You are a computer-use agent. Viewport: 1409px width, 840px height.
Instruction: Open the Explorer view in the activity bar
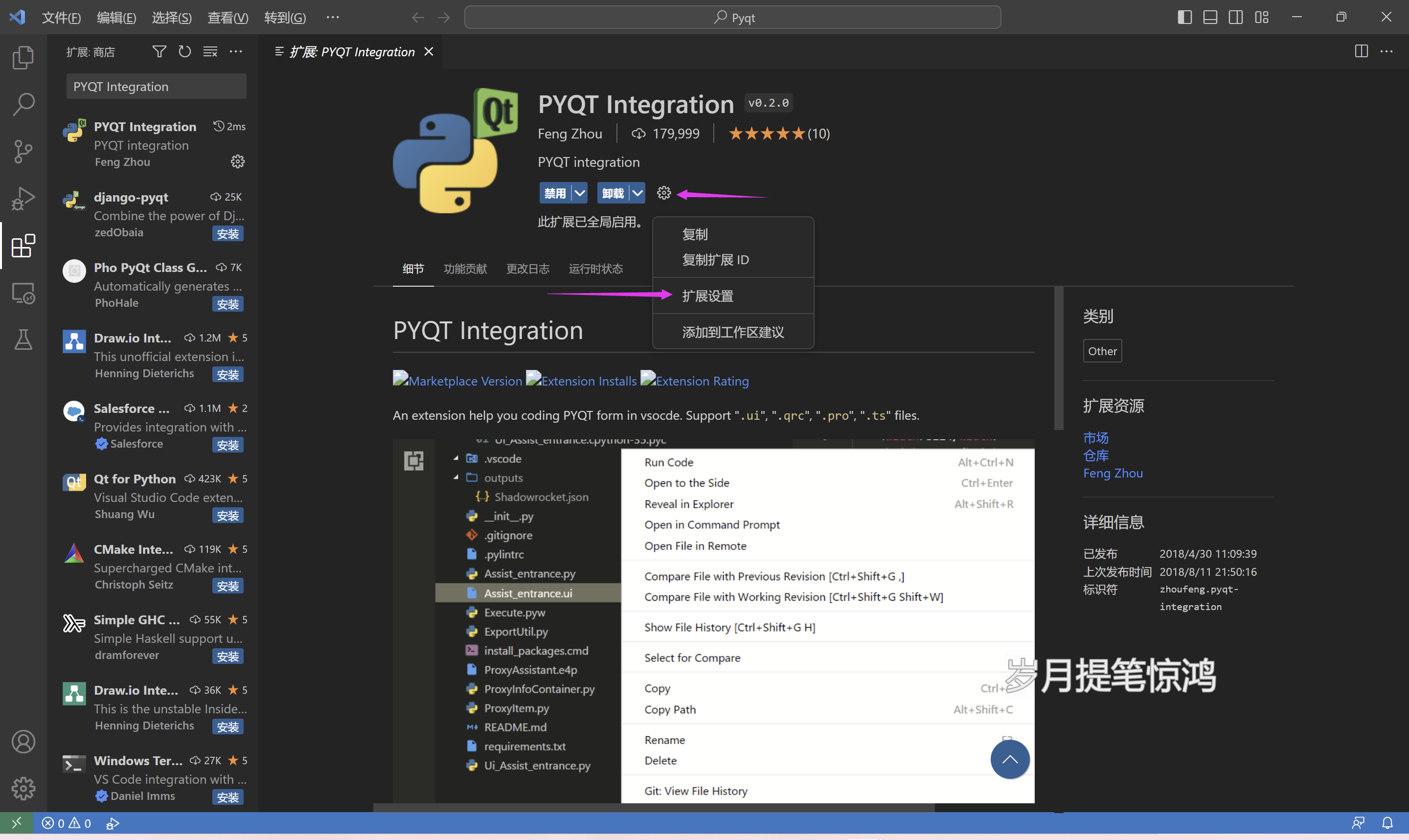(x=23, y=57)
